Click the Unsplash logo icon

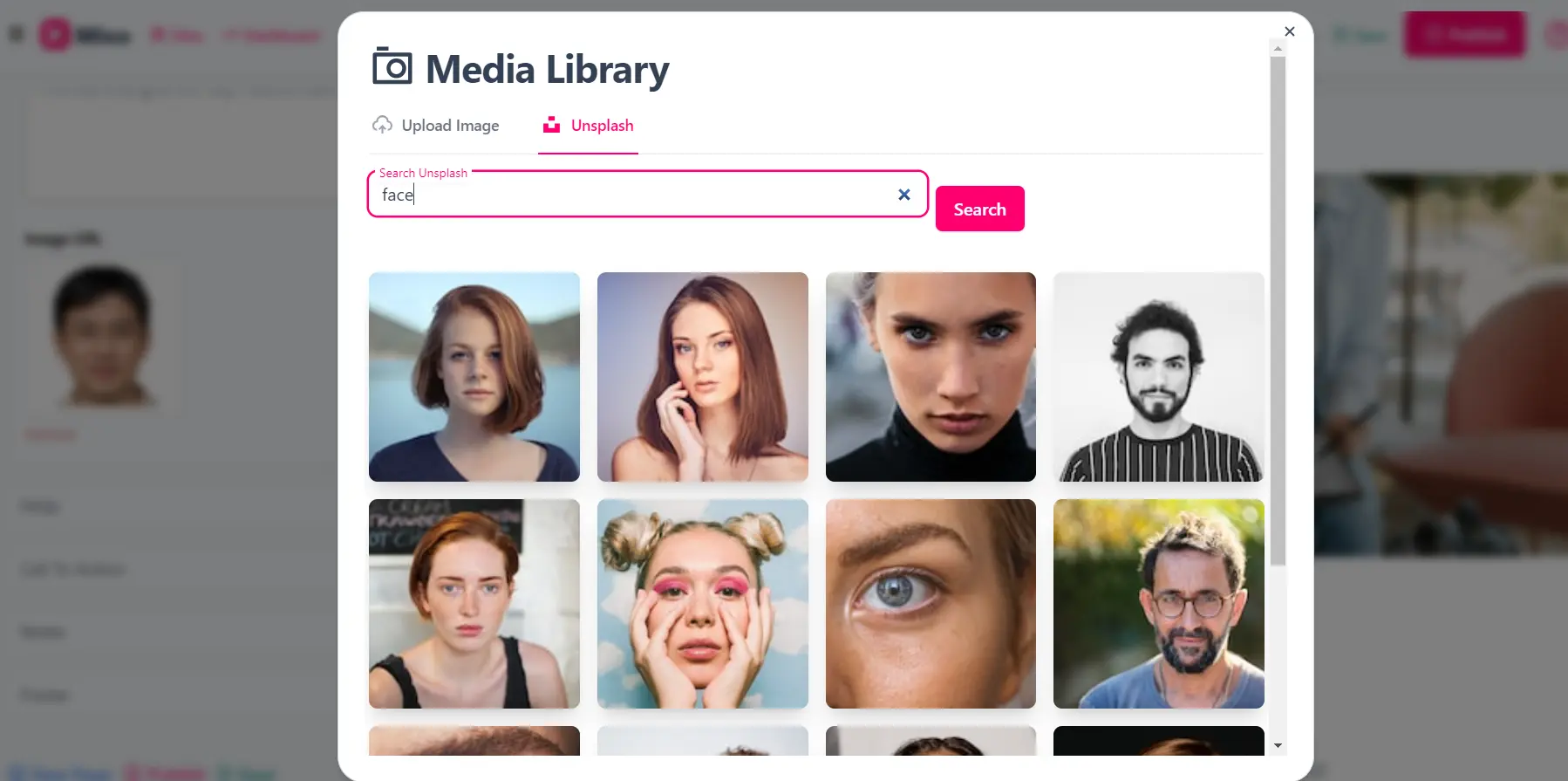pos(551,125)
